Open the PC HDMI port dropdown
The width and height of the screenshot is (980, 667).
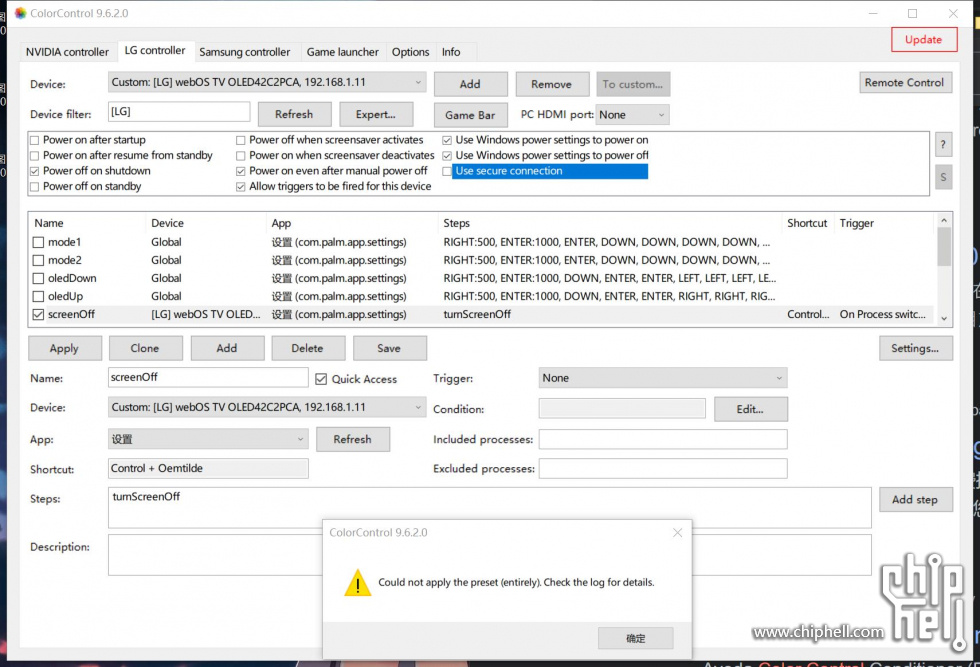(x=632, y=115)
